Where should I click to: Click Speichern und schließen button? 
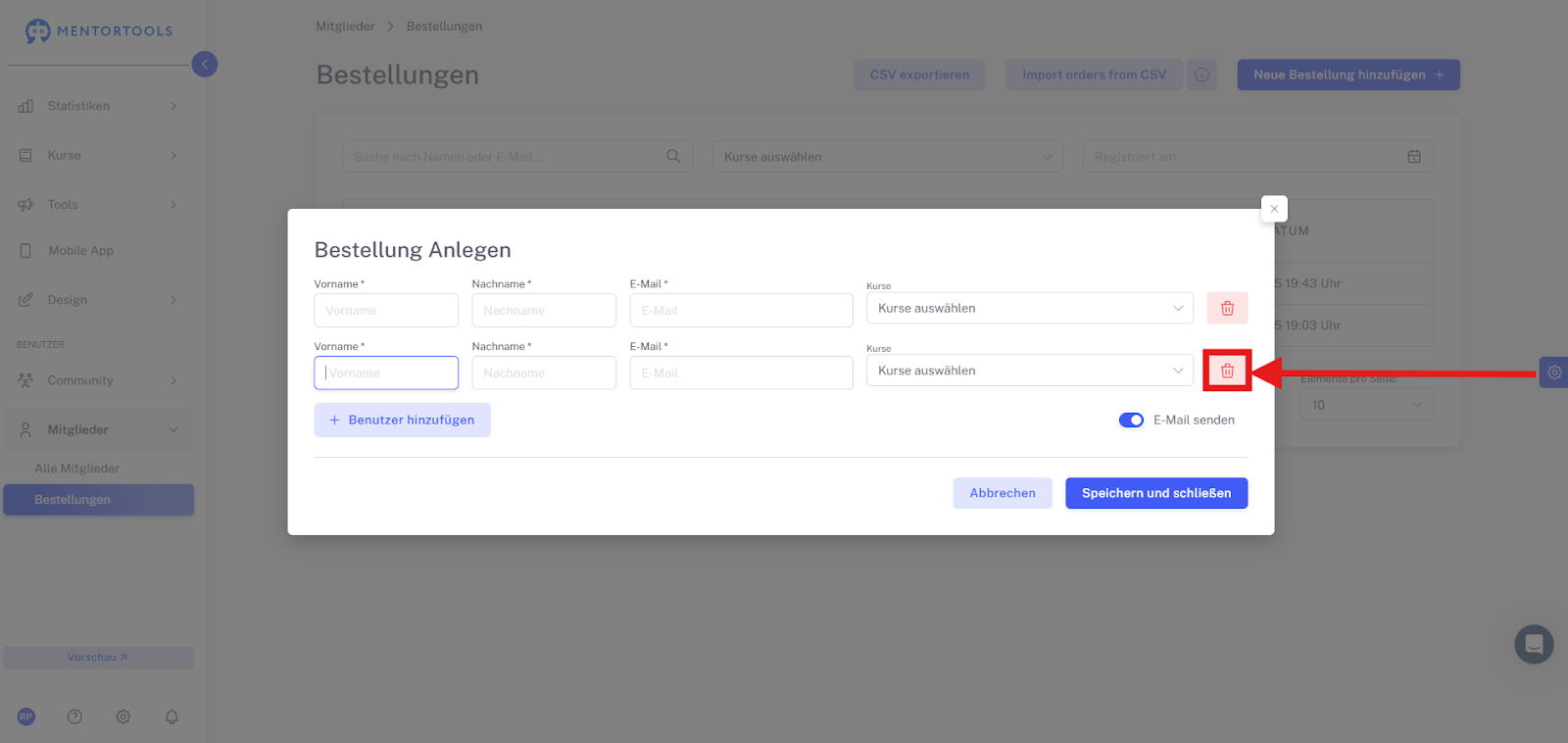[x=1156, y=493]
